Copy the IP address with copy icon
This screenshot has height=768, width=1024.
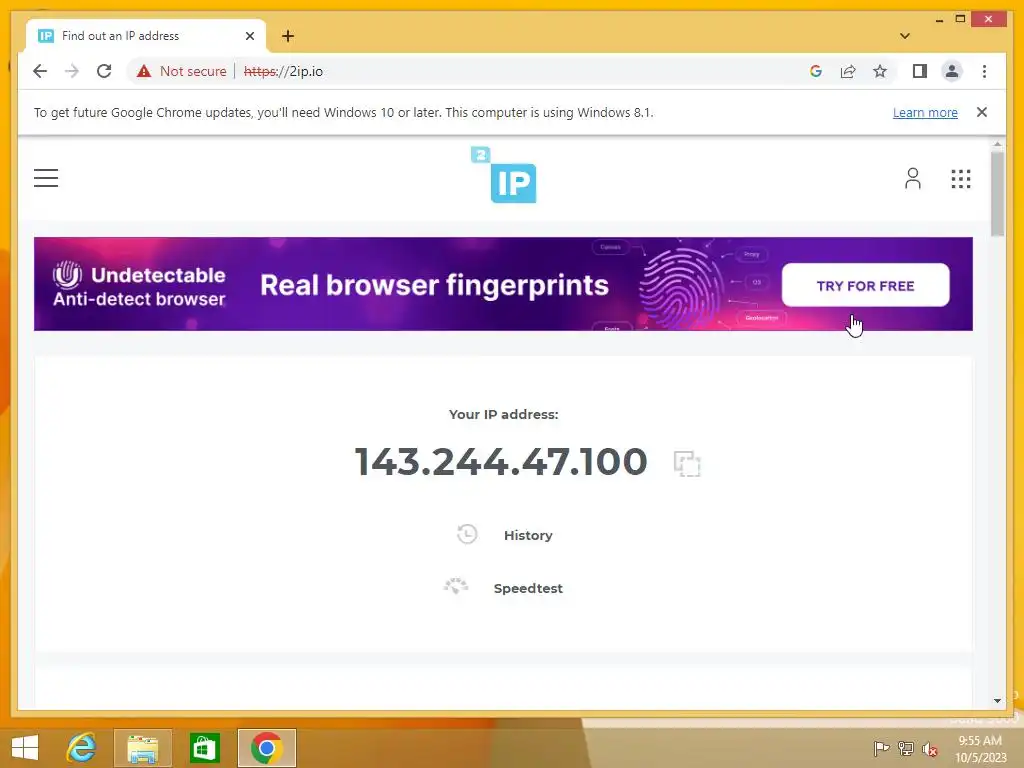point(686,464)
